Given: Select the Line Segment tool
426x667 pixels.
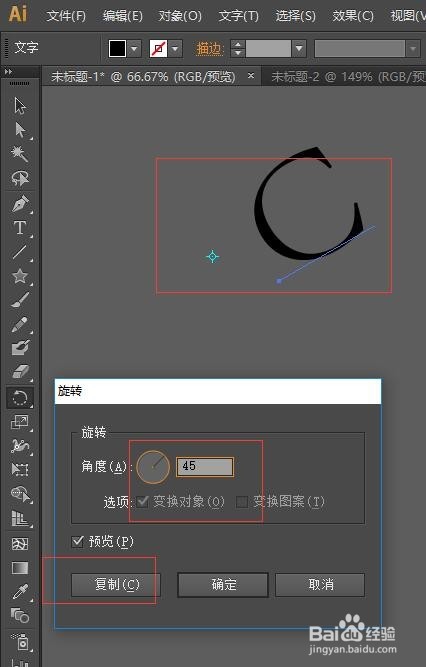Looking at the screenshot, I should (20, 252).
